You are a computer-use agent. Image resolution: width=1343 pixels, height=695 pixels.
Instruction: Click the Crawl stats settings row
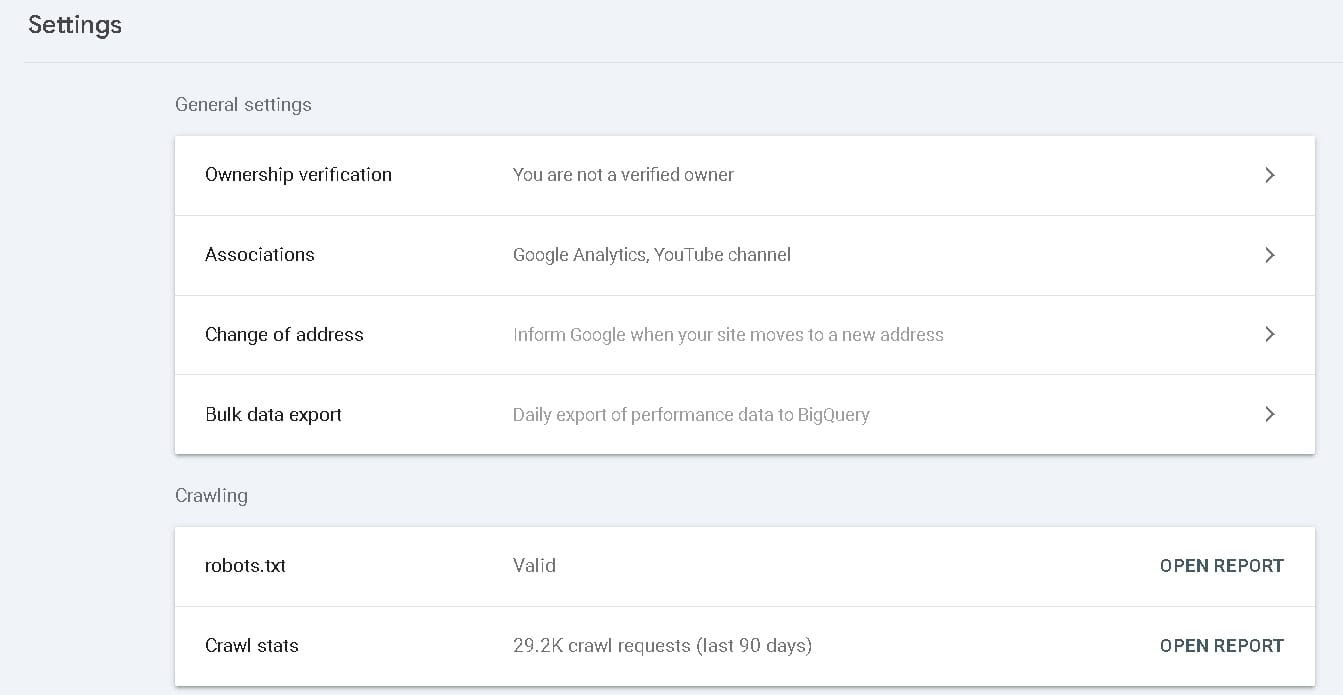tap(252, 645)
